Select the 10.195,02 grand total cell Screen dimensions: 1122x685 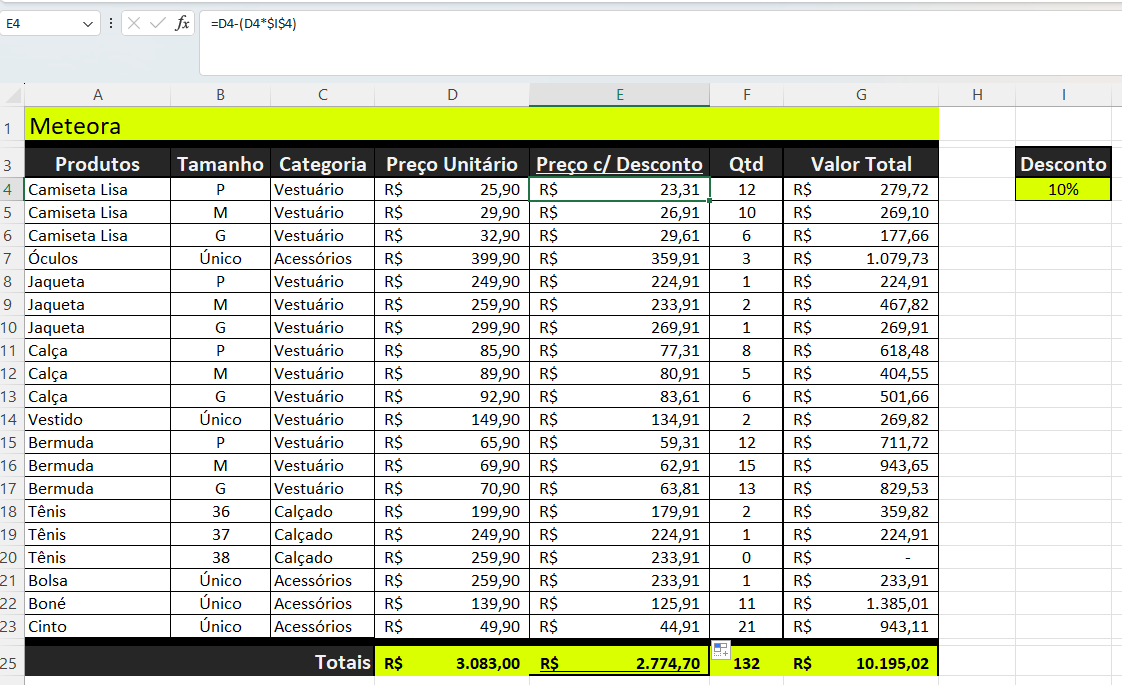point(861,663)
